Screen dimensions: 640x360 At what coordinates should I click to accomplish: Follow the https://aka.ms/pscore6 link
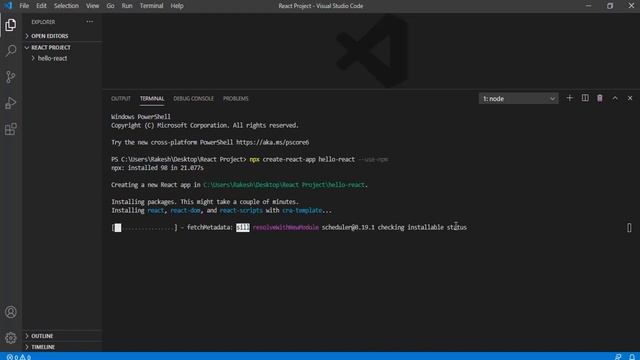pyautogui.click(x=272, y=142)
